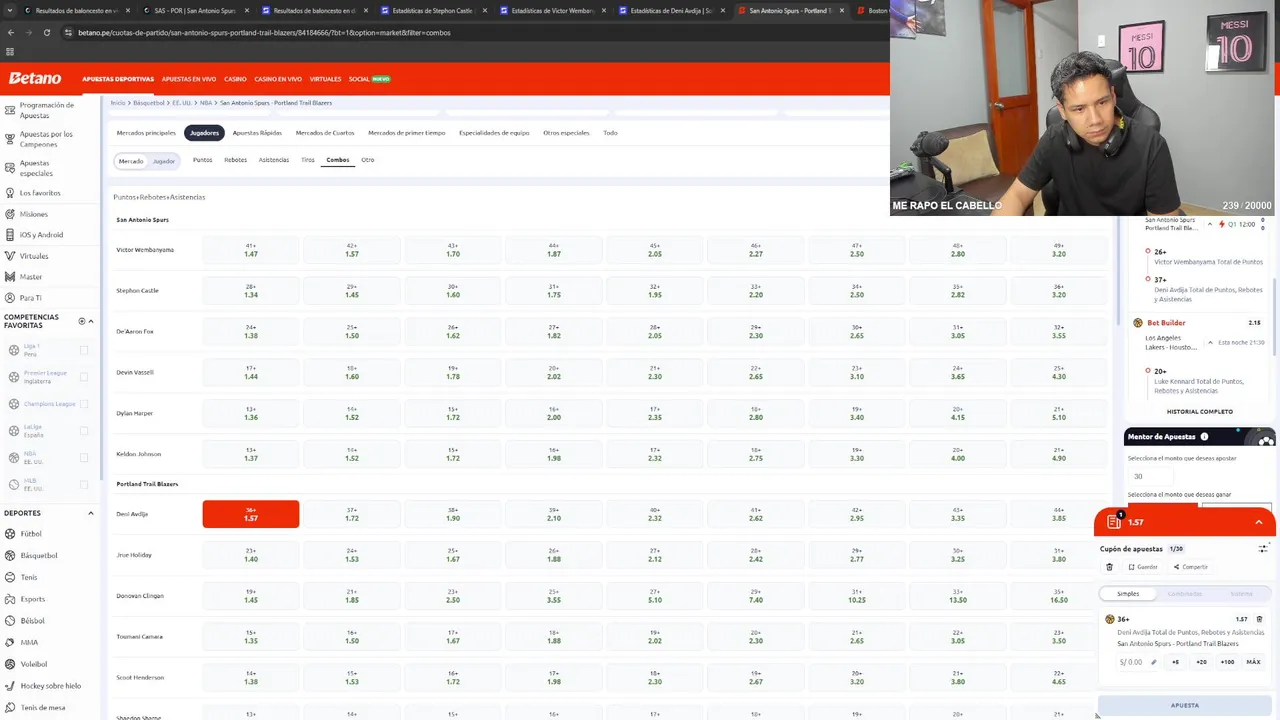Image resolution: width=1280 pixels, height=720 pixels.
Task: Go to the Betano logo home link
Action: point(35,78)
